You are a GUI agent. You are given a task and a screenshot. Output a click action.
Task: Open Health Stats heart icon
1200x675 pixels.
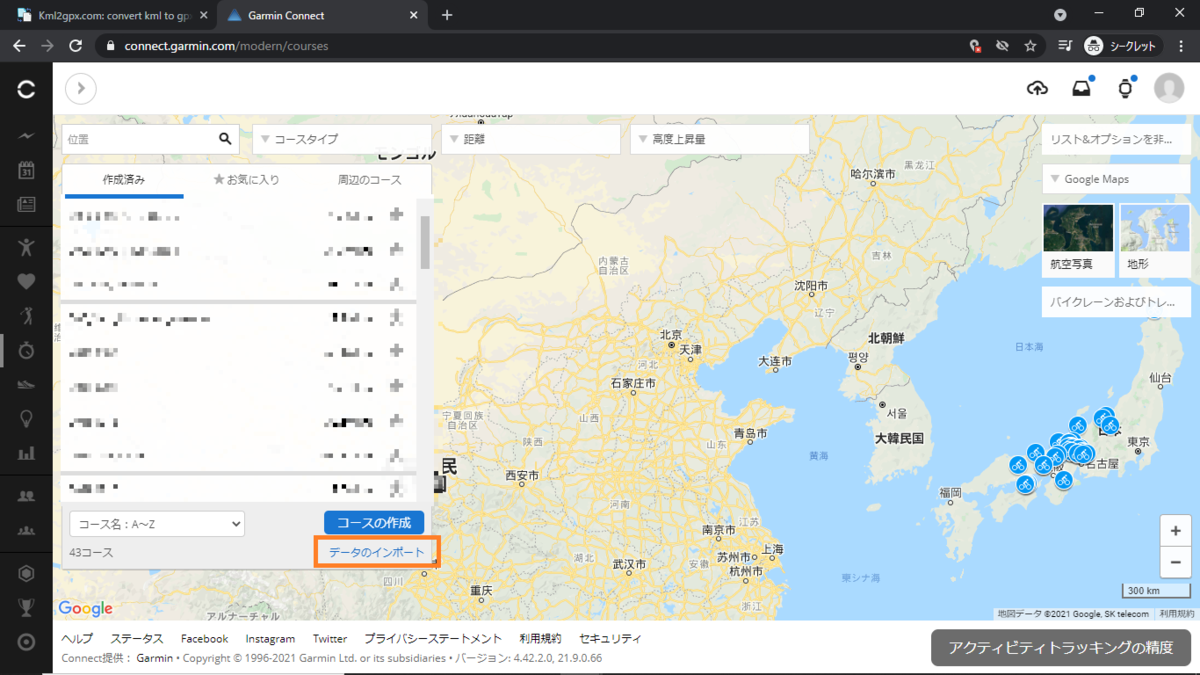(x=27, y=281)
